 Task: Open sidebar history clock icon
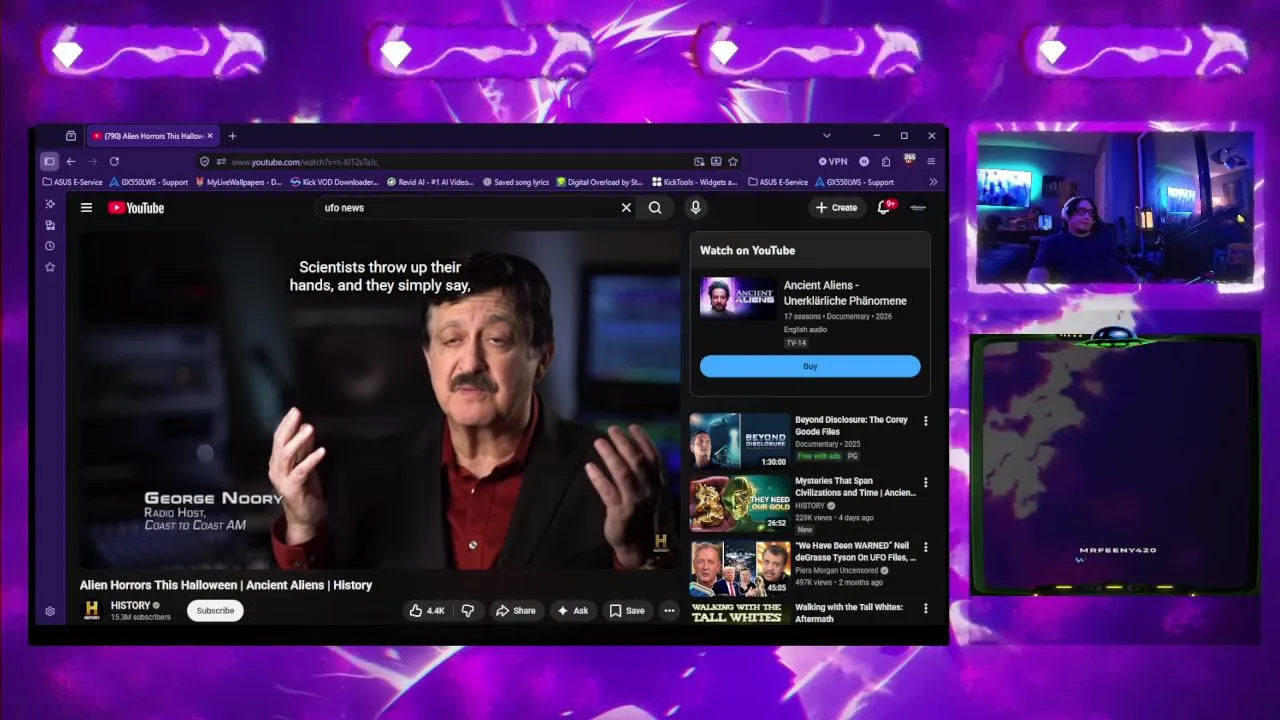coord(50,246)
